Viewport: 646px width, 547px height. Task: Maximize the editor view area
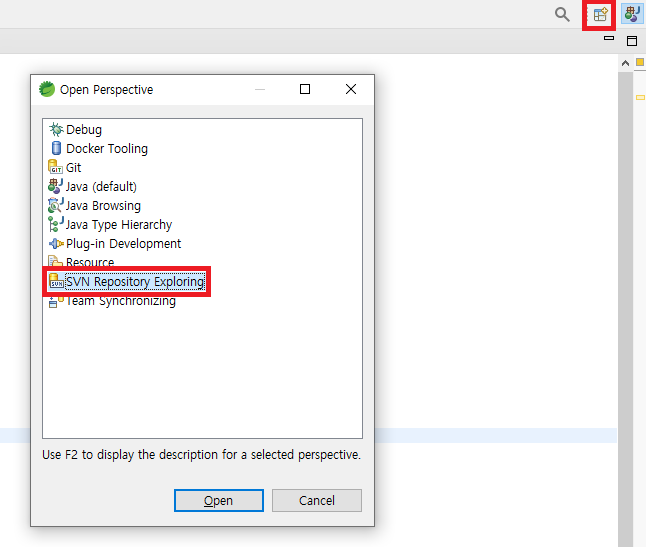632,41
